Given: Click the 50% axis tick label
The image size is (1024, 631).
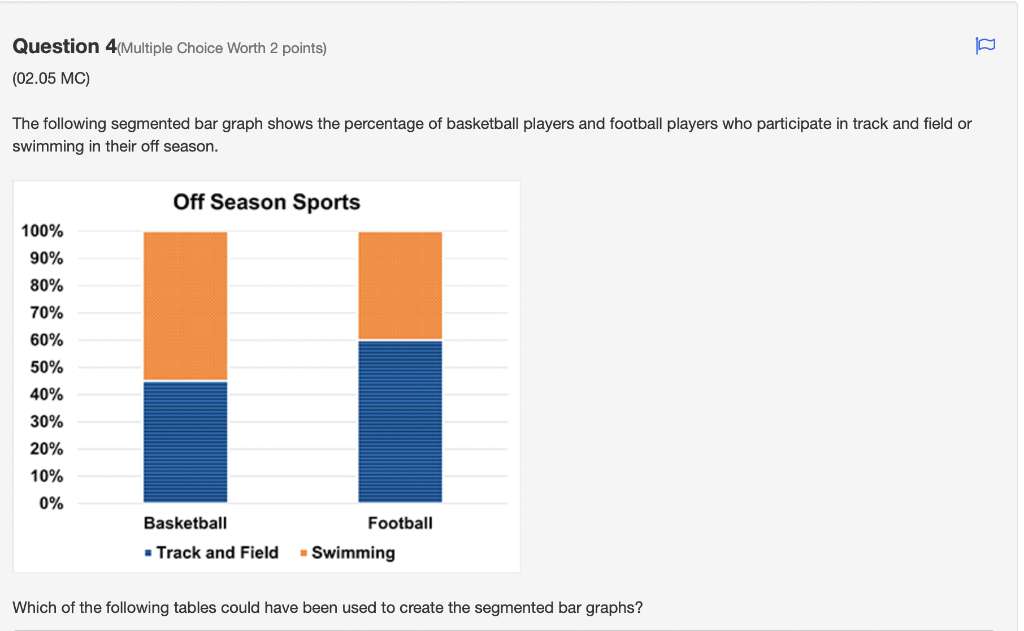Looking at the screenshot, I should point(46,367).
